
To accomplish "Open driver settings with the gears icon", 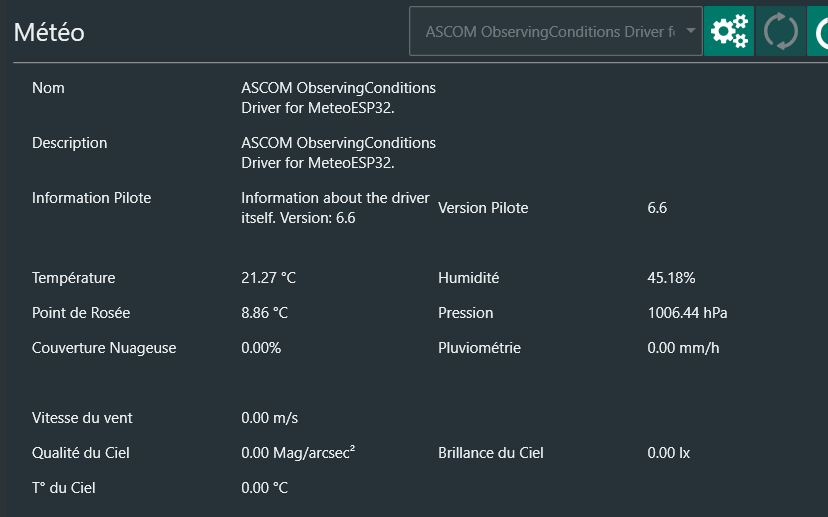I will pos(728,31).
